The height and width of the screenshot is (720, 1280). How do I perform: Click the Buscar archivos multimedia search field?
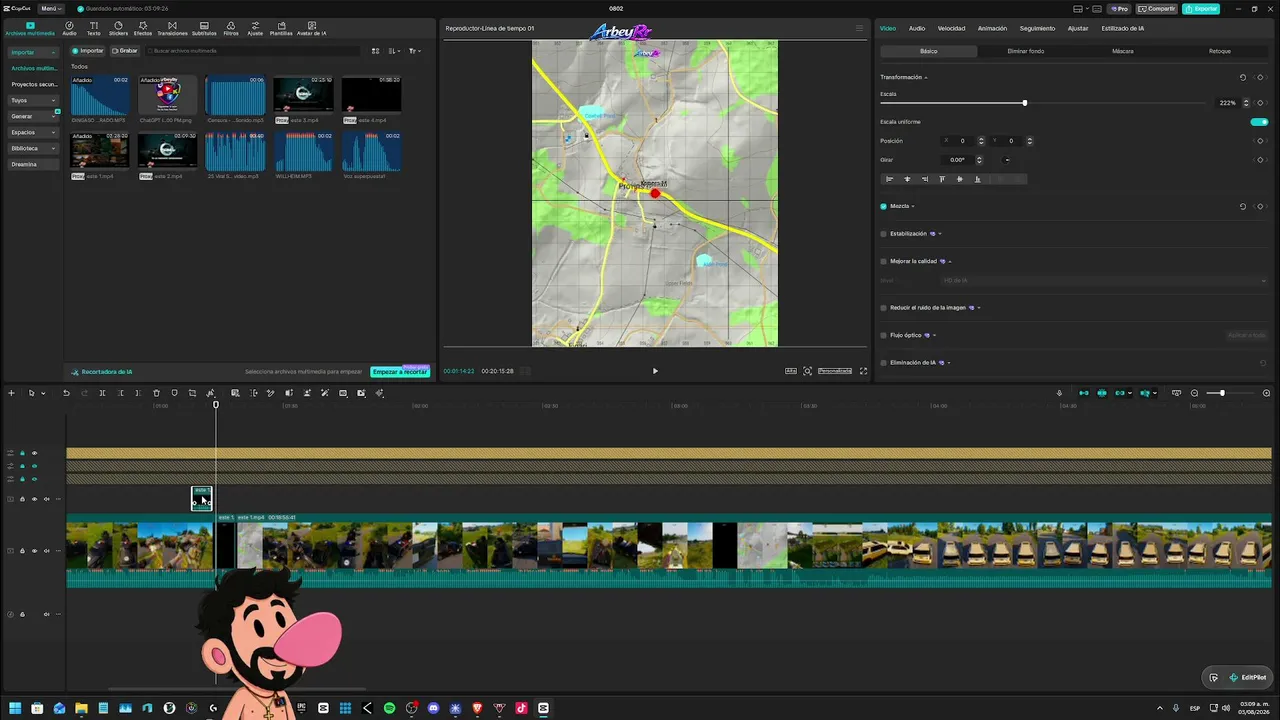tap(253, 51)
